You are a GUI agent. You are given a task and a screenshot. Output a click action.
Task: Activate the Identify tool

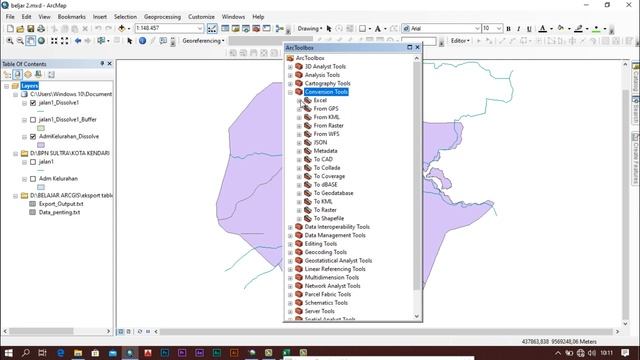coord(142,41)
